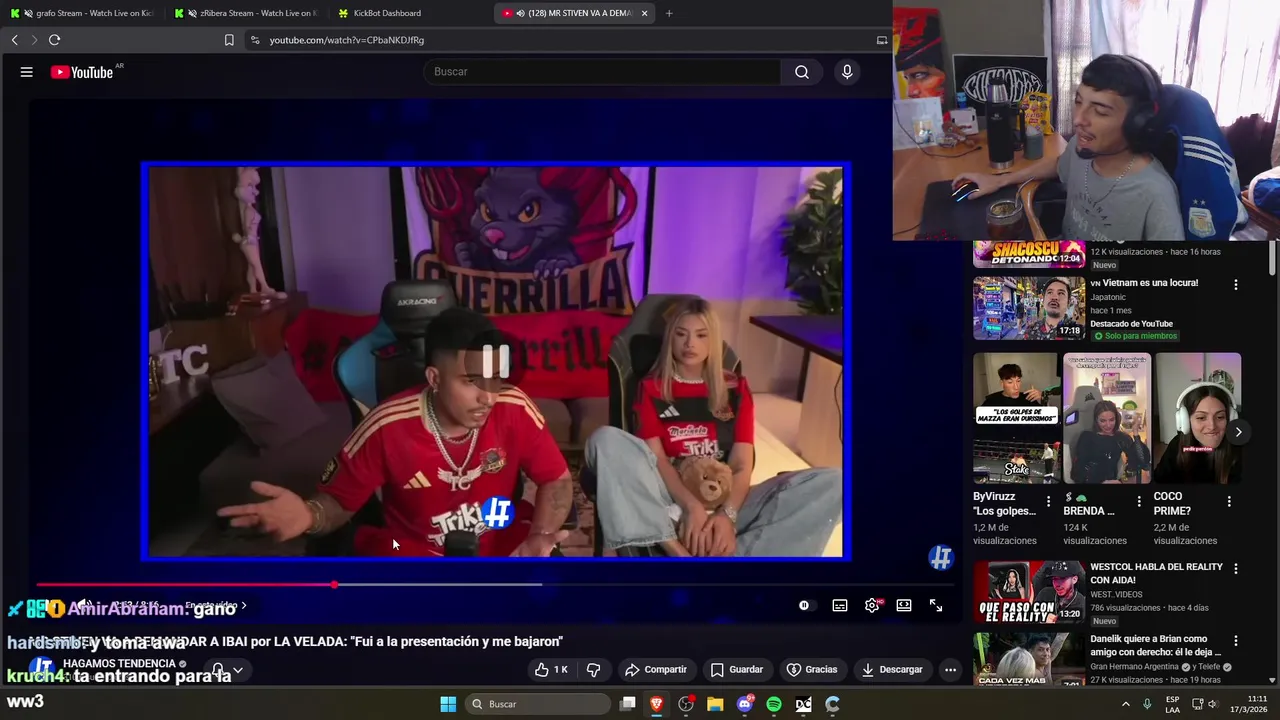Open options menu for Vietnam es una locura
Screen dimensions: 1280x720
click(x=1236, y=284)
